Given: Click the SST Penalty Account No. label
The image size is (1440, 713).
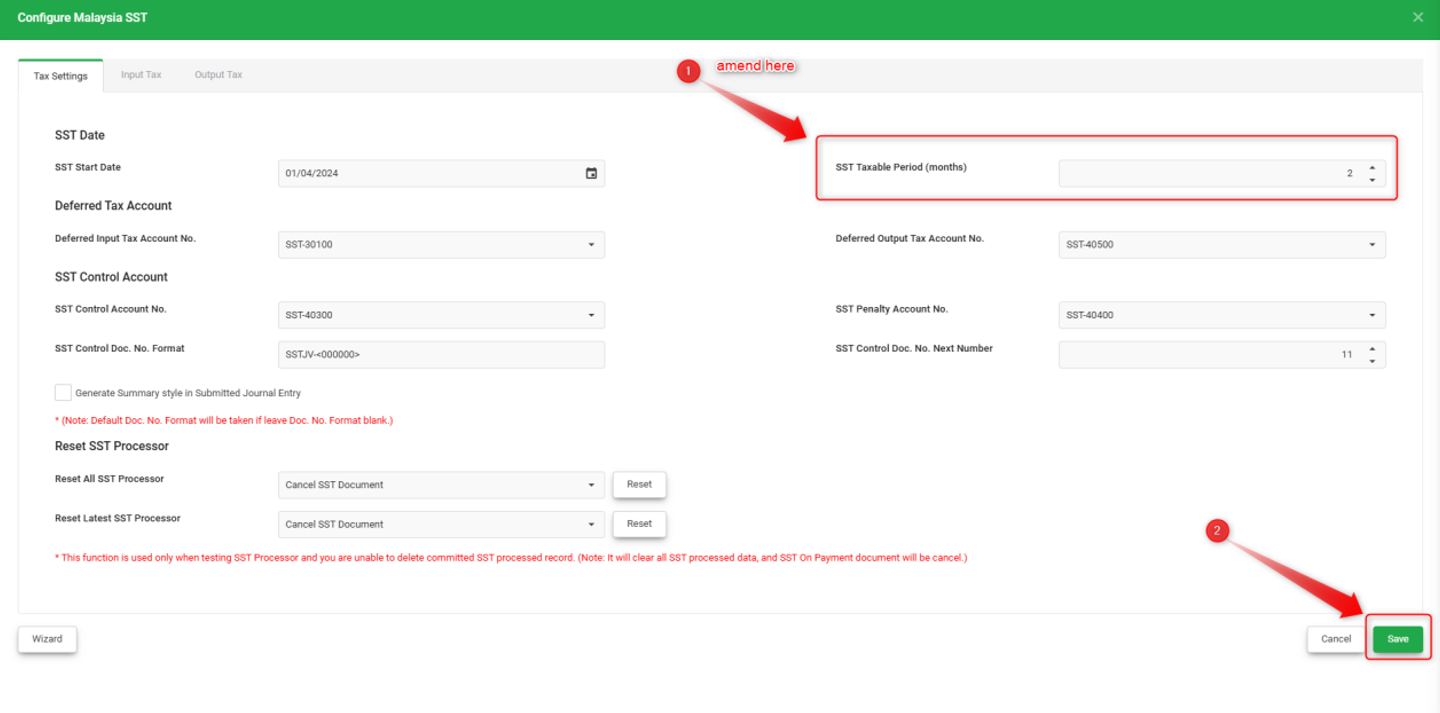Looking at the screenshot, I should coord(891,309).
